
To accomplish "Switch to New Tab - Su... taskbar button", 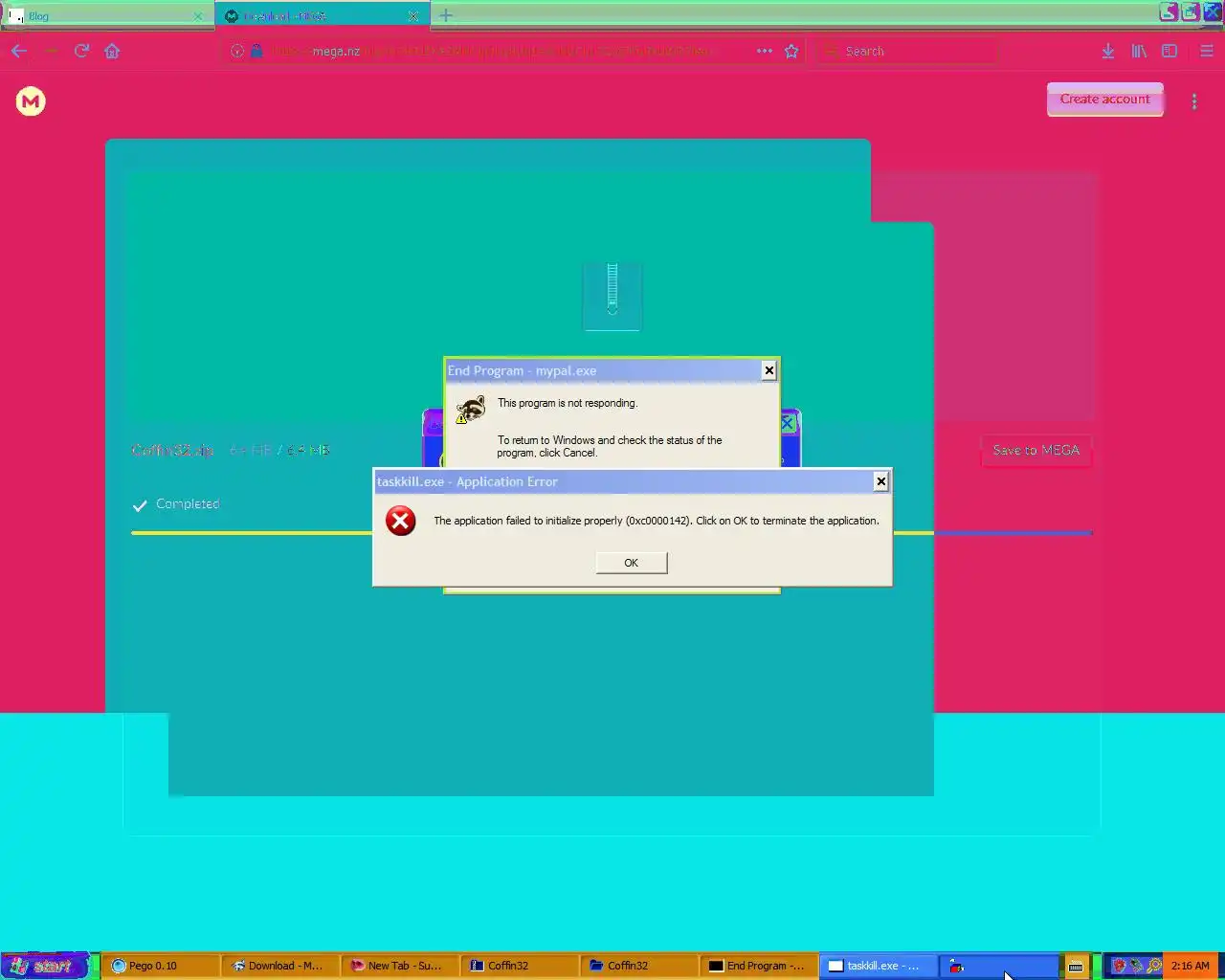I will coord(399,966).
